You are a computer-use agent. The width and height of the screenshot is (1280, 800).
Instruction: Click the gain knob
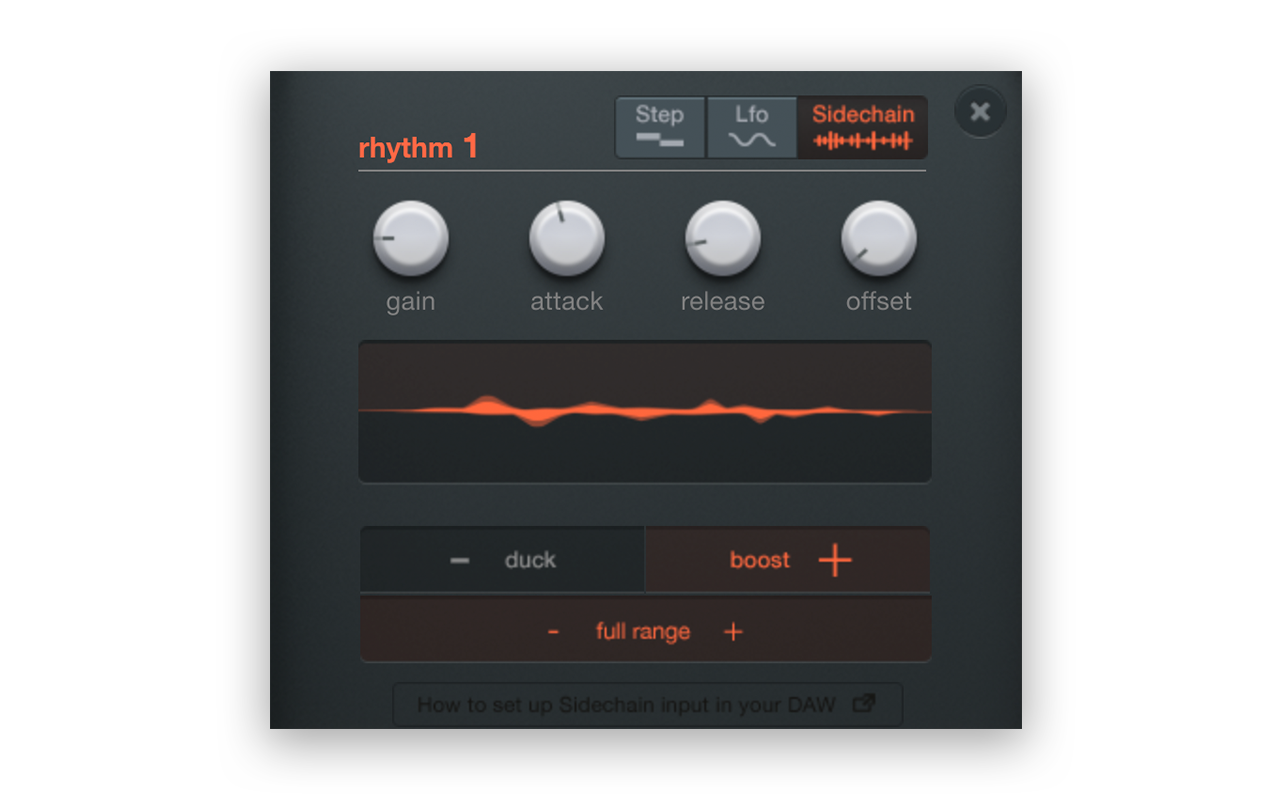tap(411, 238)
